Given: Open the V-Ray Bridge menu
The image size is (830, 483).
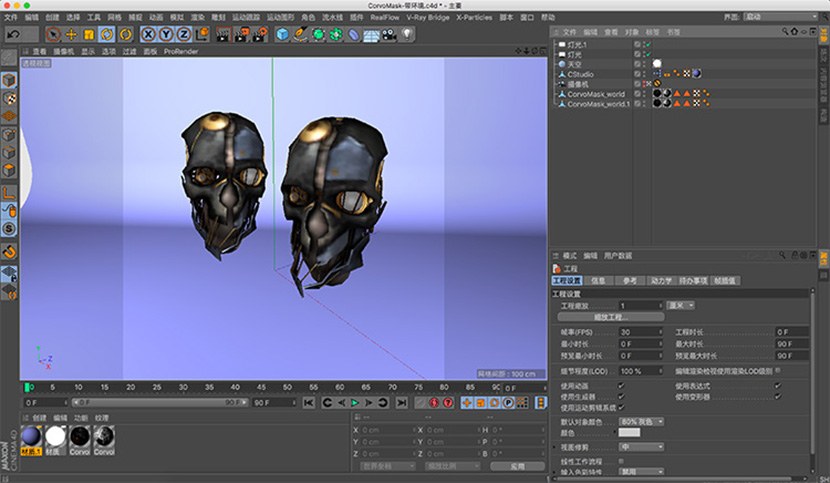Looking at the screenshot, I should pos(428,17).
